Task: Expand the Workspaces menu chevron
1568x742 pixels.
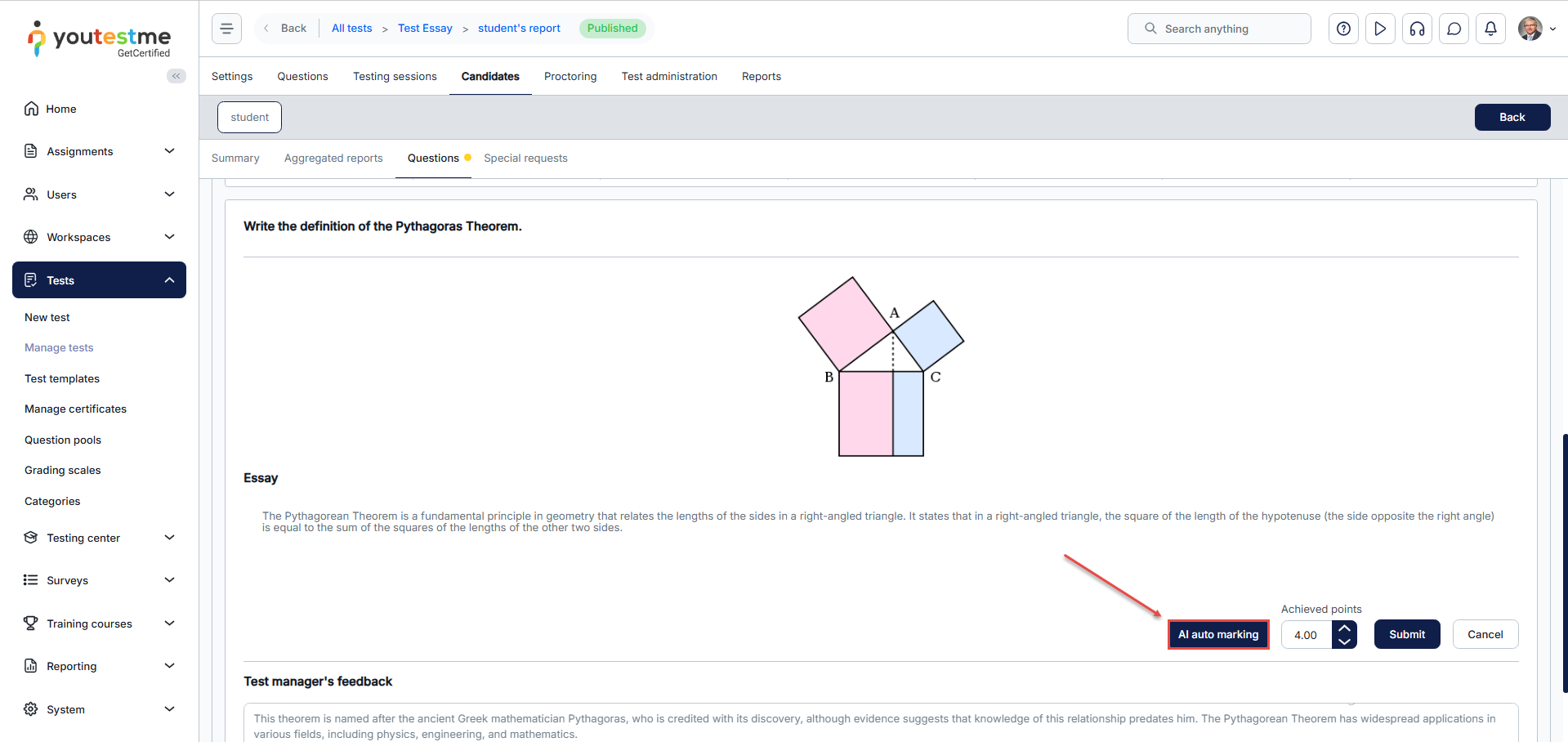Action: point(169,237)
